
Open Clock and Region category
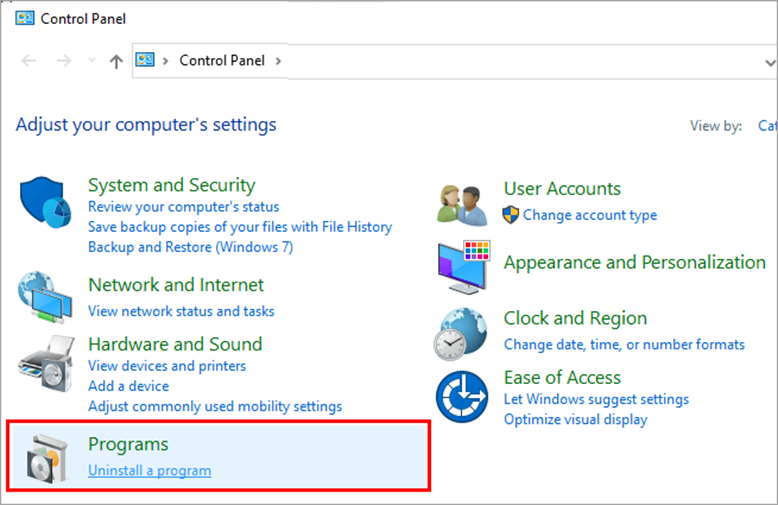[x=576, y=318]
